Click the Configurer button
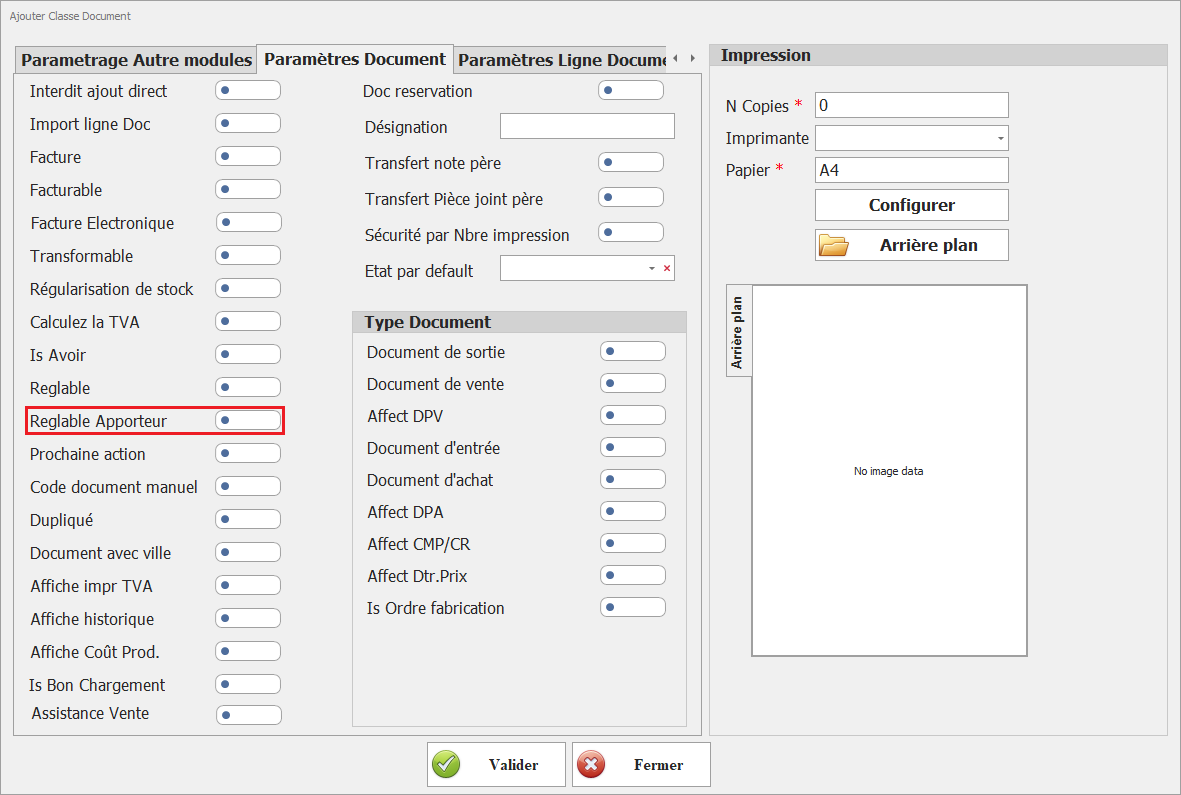Viewport: 1181px width, 795px height. click(x=911, y=205)
